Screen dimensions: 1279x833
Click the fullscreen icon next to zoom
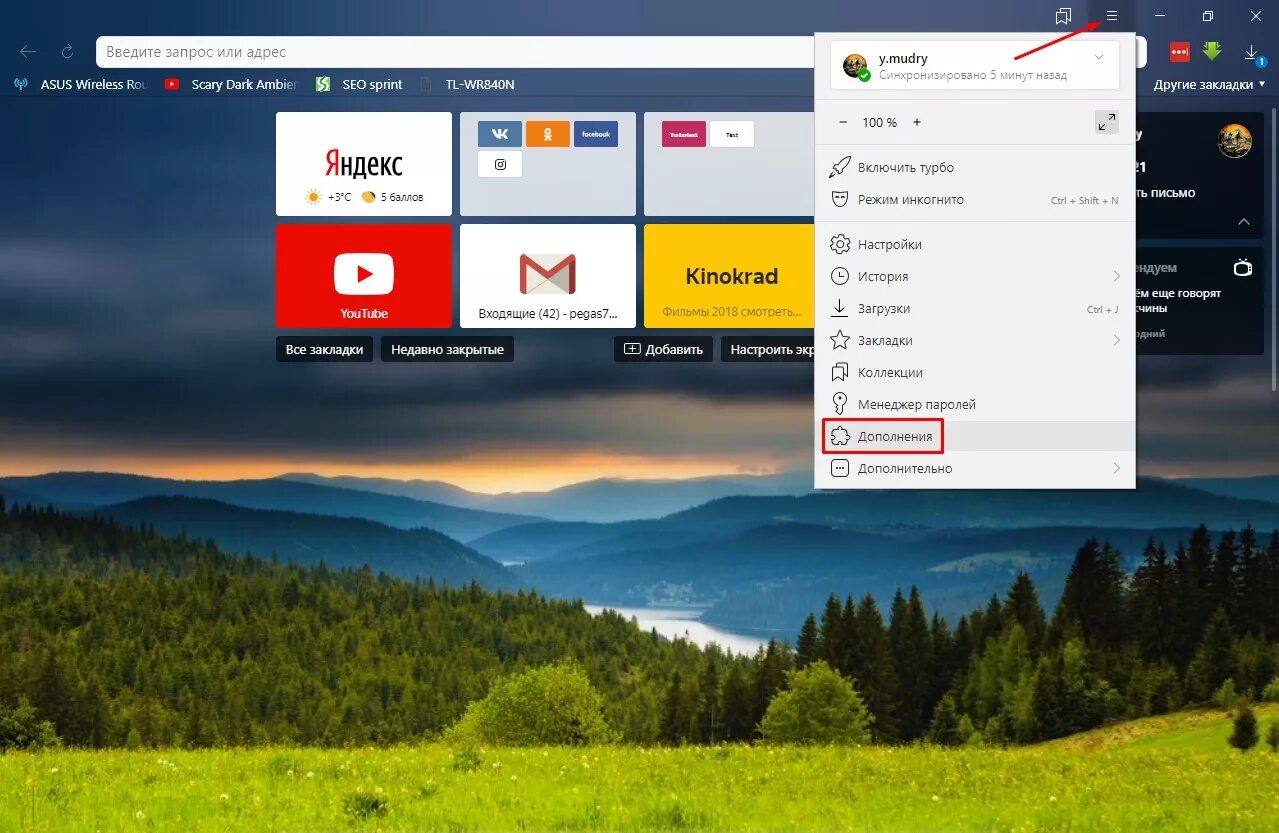[1106, 122]
